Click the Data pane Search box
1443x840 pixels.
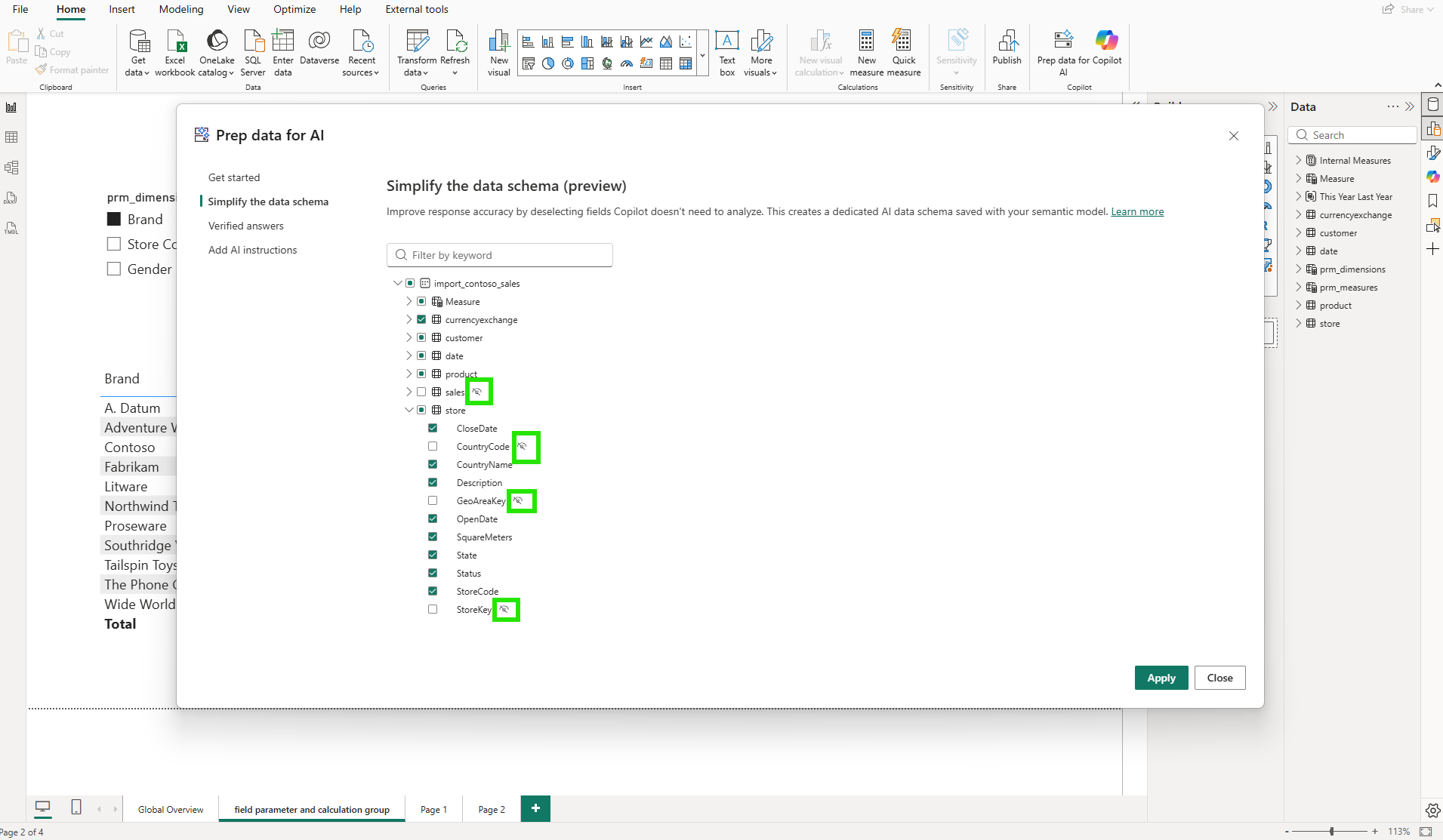1352,135
